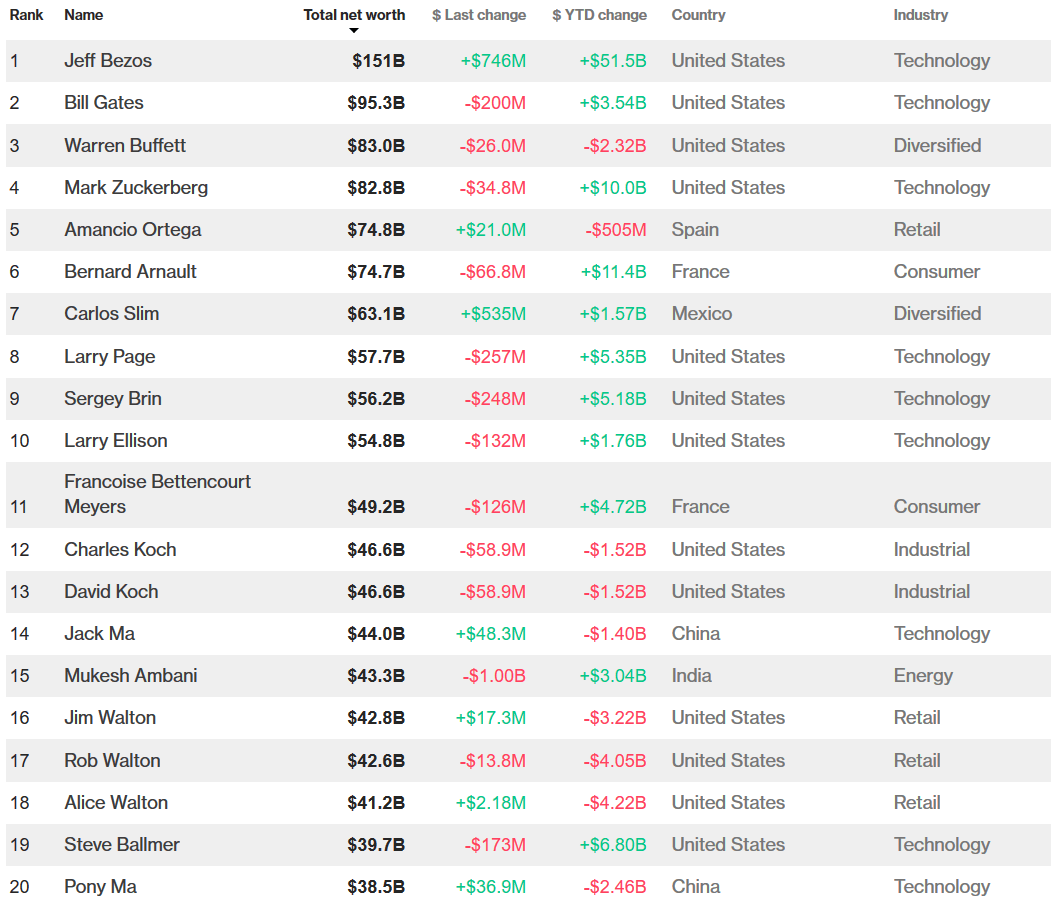The height and width of the screenshot is (901, 1051).
Task: Open Larry Page name entry
Action: pyautogui.click(x=109, y=357)
